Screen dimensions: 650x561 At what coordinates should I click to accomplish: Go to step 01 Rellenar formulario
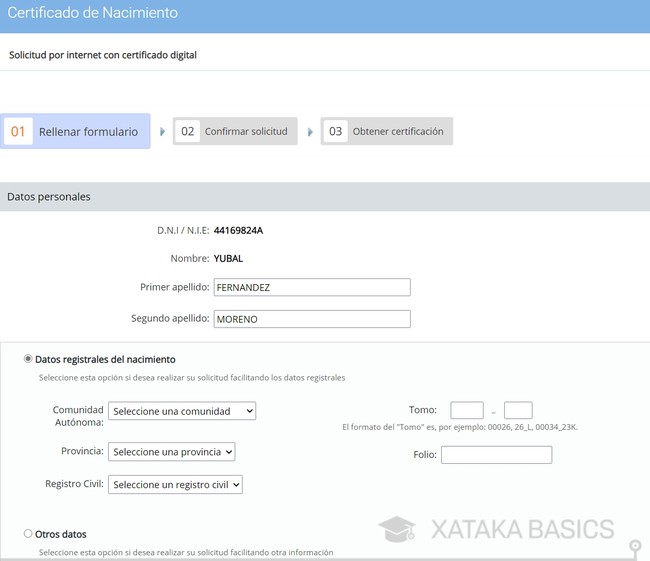coord(75,131)
